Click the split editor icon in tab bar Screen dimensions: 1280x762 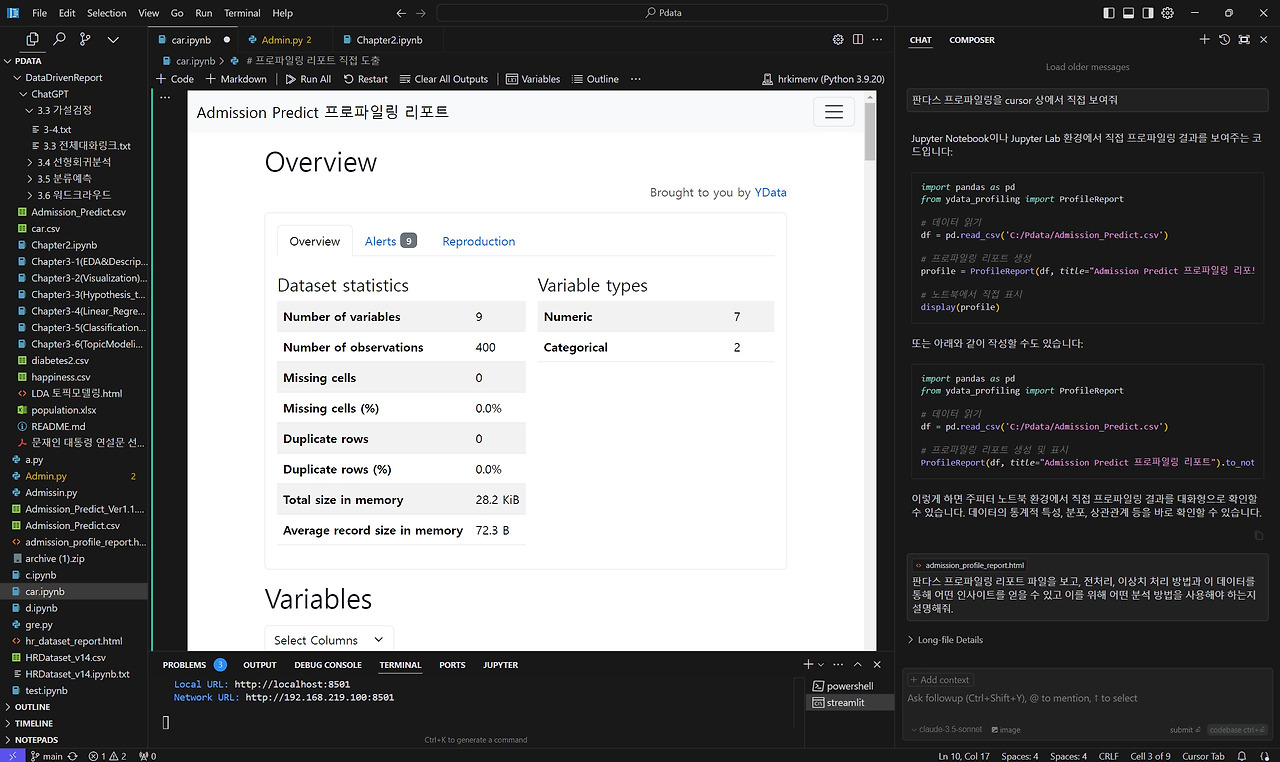coord(858,40)
